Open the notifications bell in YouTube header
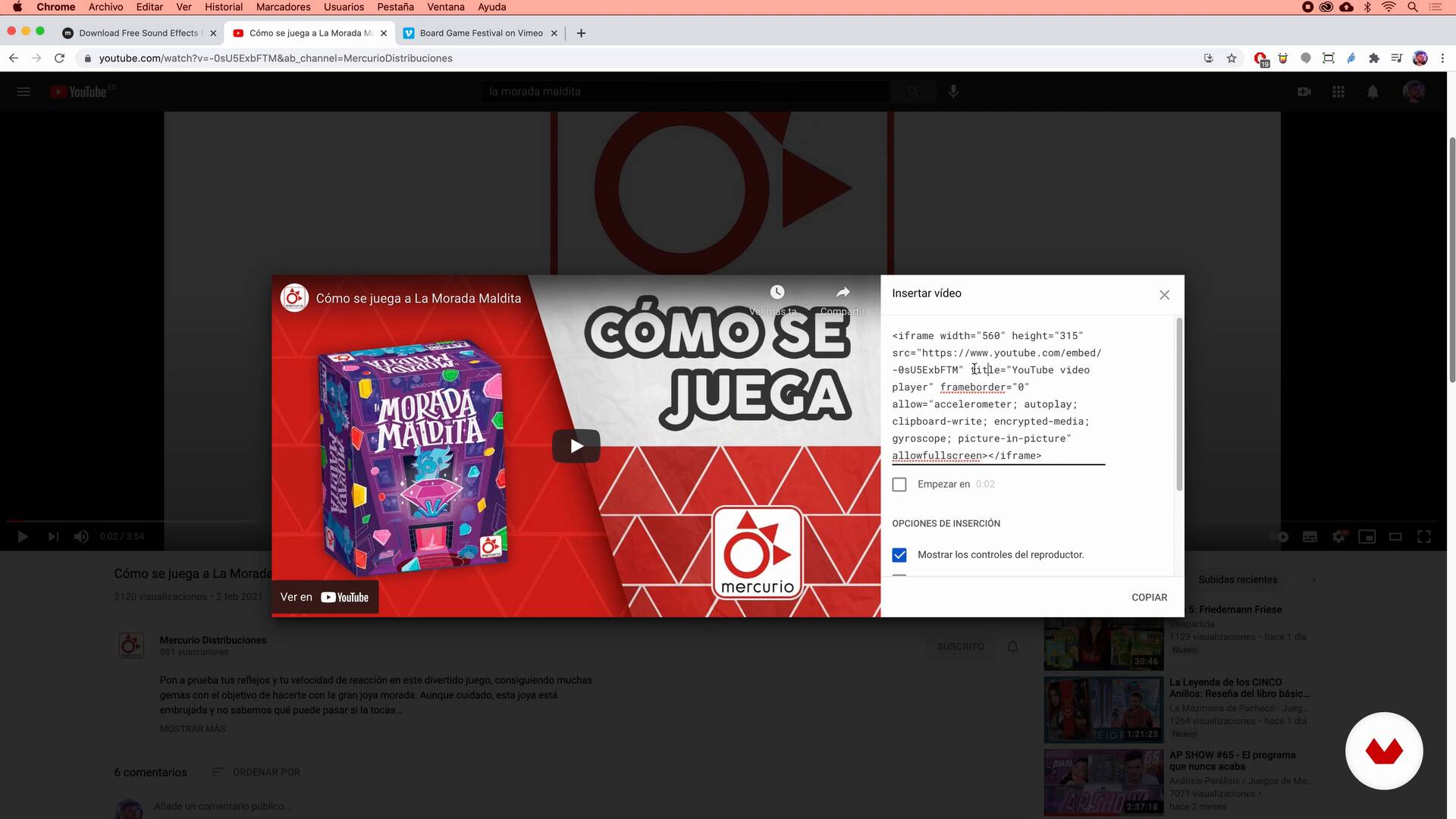The height and width of the screenshot is (819, 1456). click(1373, 92)
